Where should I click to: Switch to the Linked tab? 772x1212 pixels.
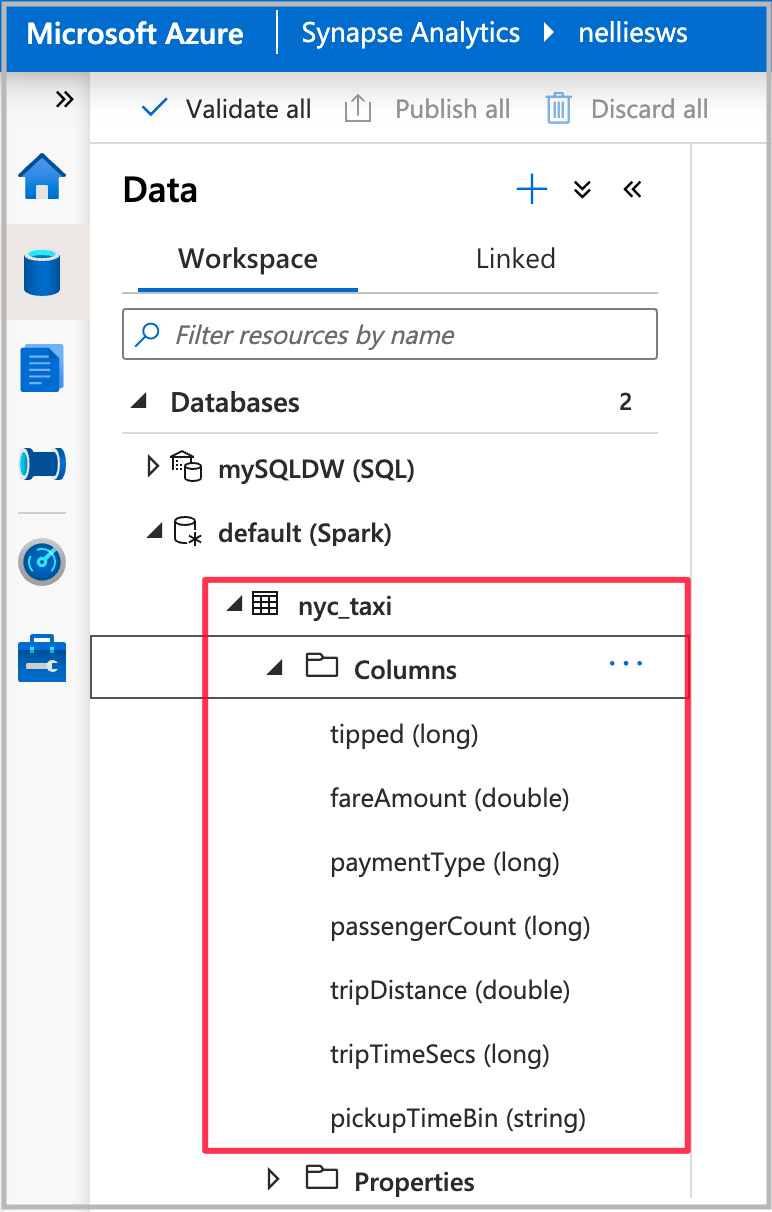(x=515, y=259)
